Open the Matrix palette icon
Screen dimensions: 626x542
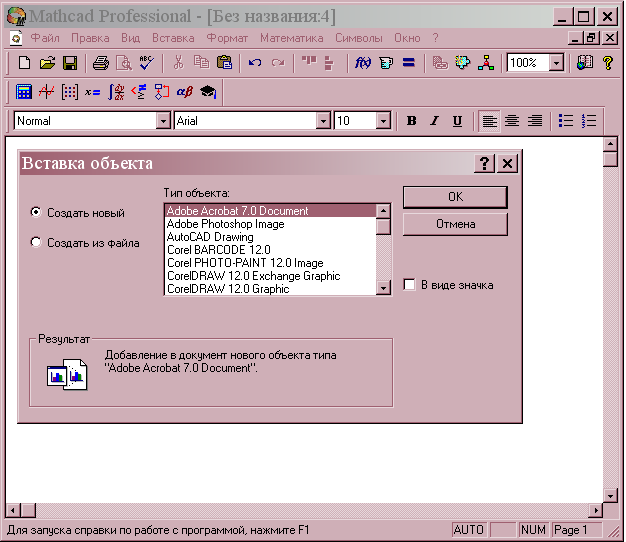pos(69,92)
